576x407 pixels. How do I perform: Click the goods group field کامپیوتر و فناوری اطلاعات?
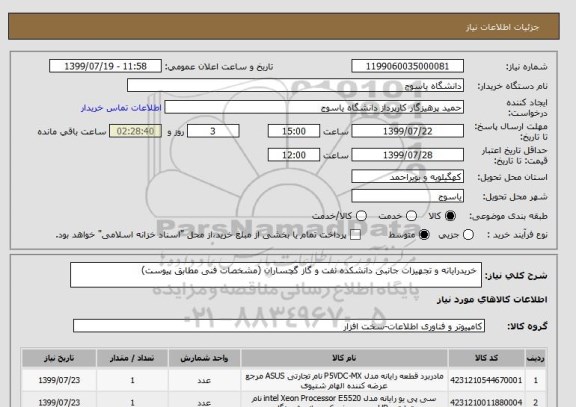pyautogui.click(x=279, y=326)
